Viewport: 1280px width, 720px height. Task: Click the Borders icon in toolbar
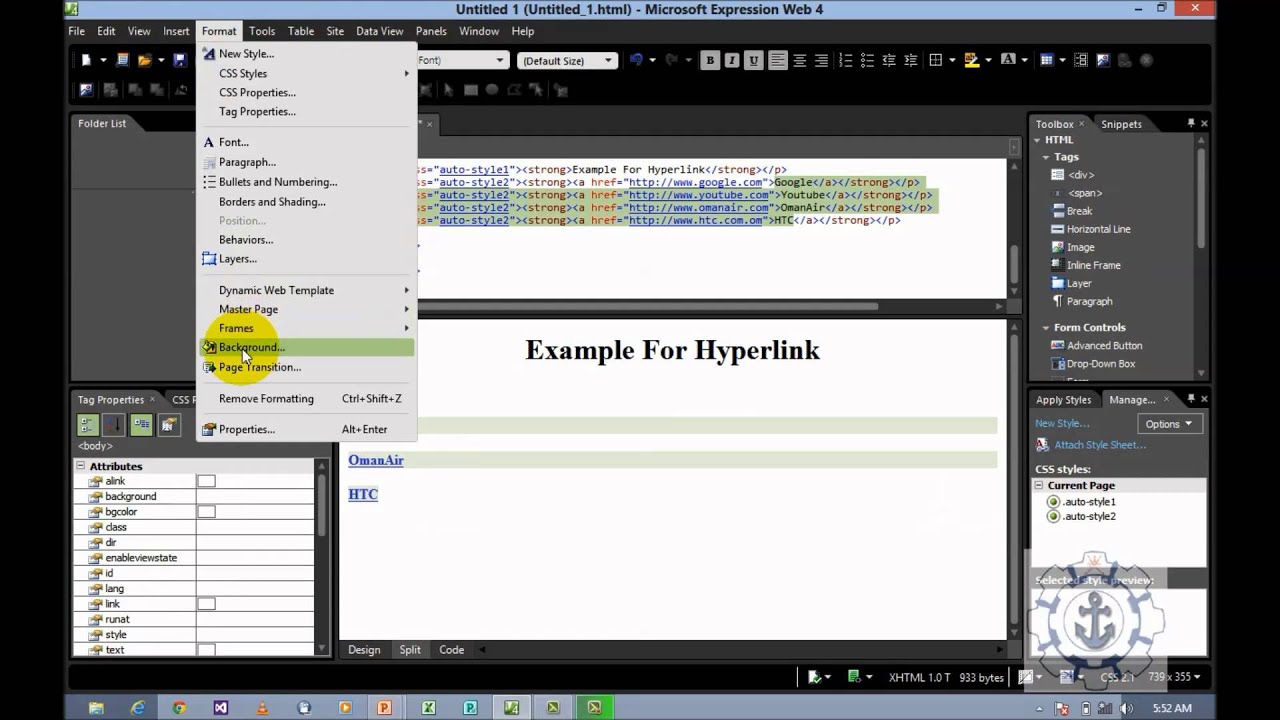pos(936,60)
